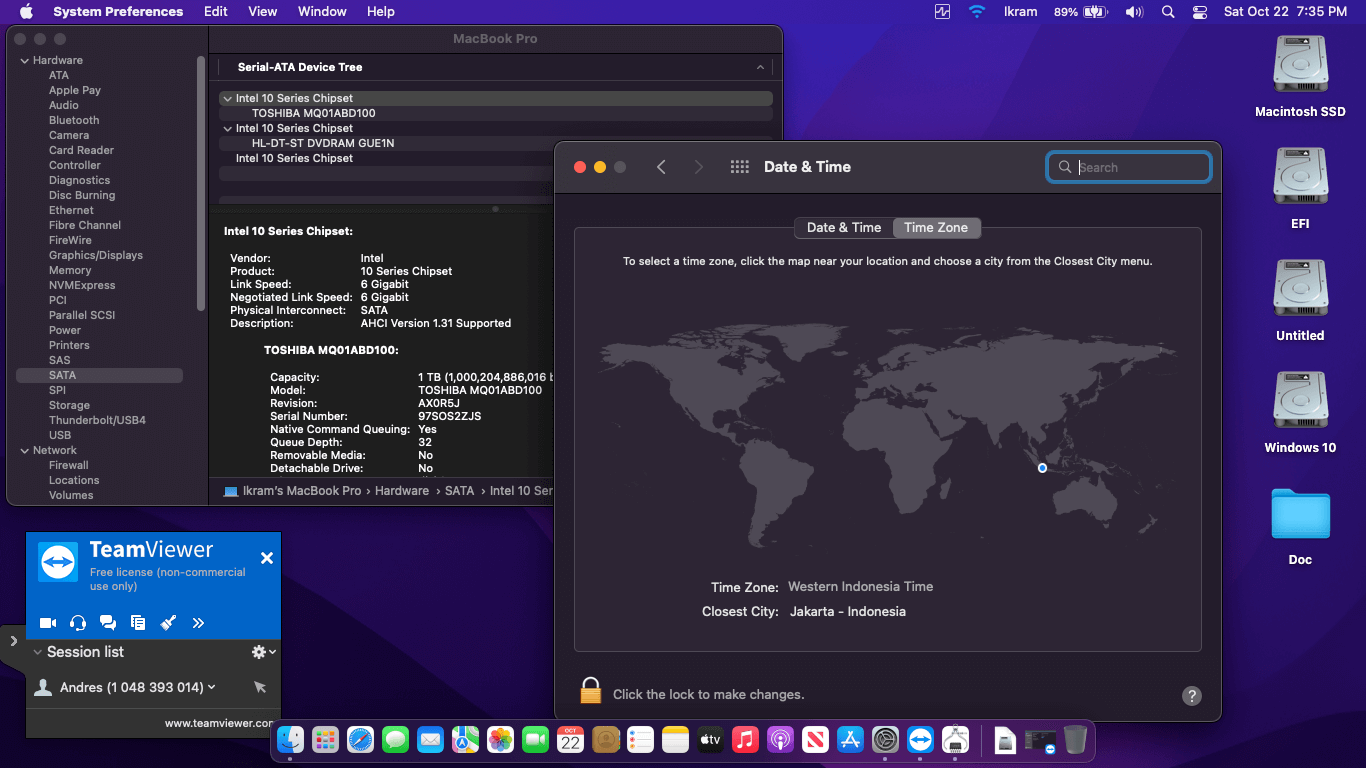This screenshot has height=768, width=1366.
Task: Start a video call in TeamViewer panel
Action: 48,623
